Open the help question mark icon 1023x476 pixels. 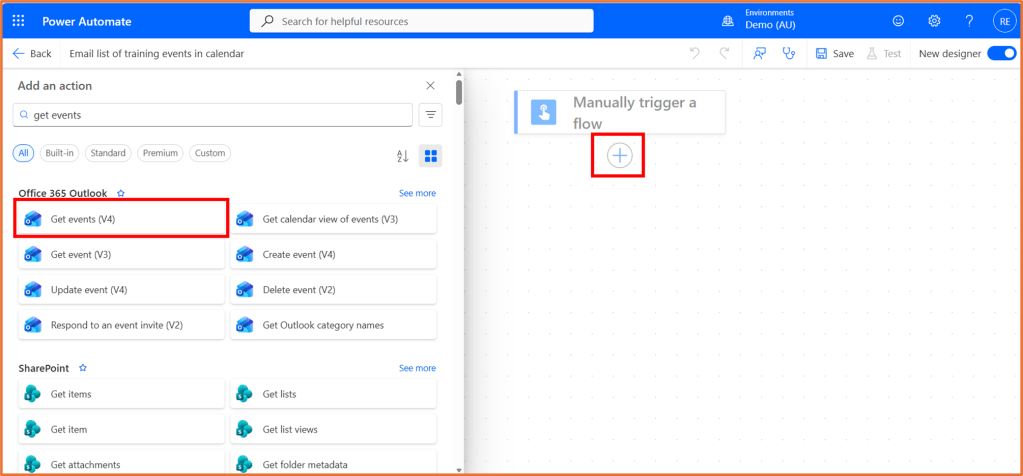969,21
